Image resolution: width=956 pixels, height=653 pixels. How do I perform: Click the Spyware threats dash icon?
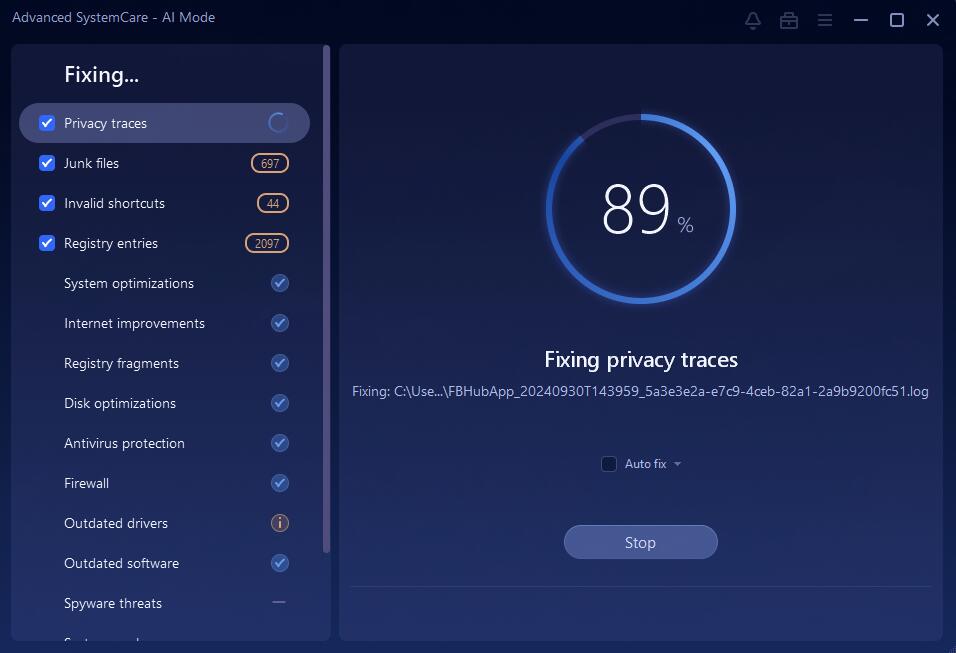tap(279, 602)
